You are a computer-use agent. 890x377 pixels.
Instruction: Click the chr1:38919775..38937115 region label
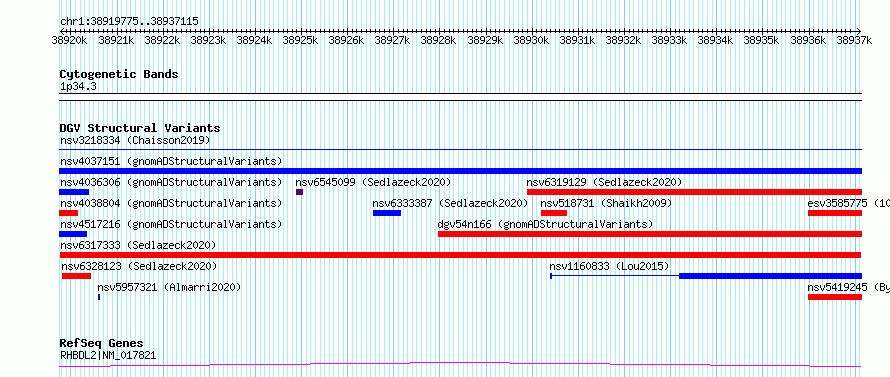(x=129, y=22)
